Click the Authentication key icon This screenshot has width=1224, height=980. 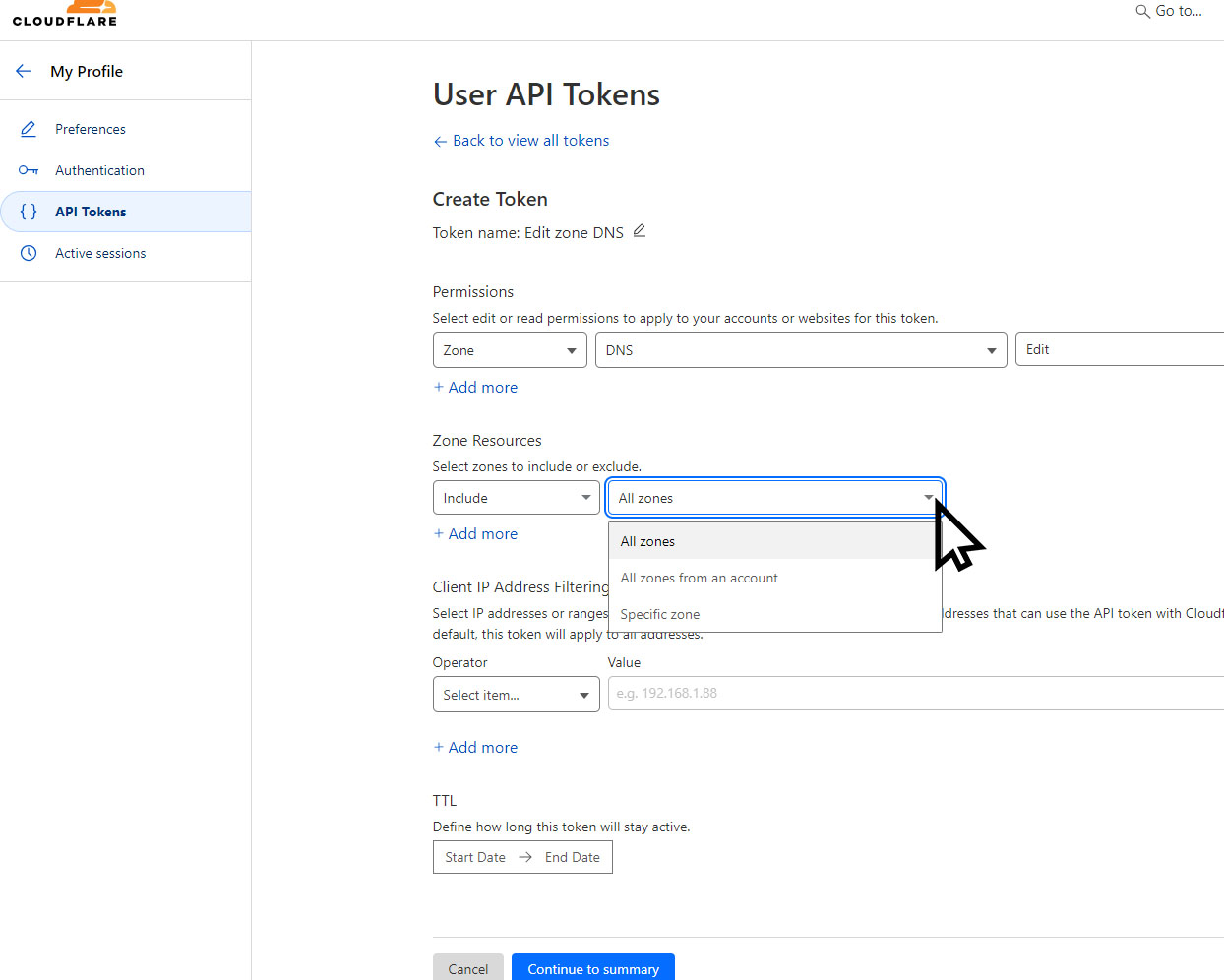click(x=29, y=170)
